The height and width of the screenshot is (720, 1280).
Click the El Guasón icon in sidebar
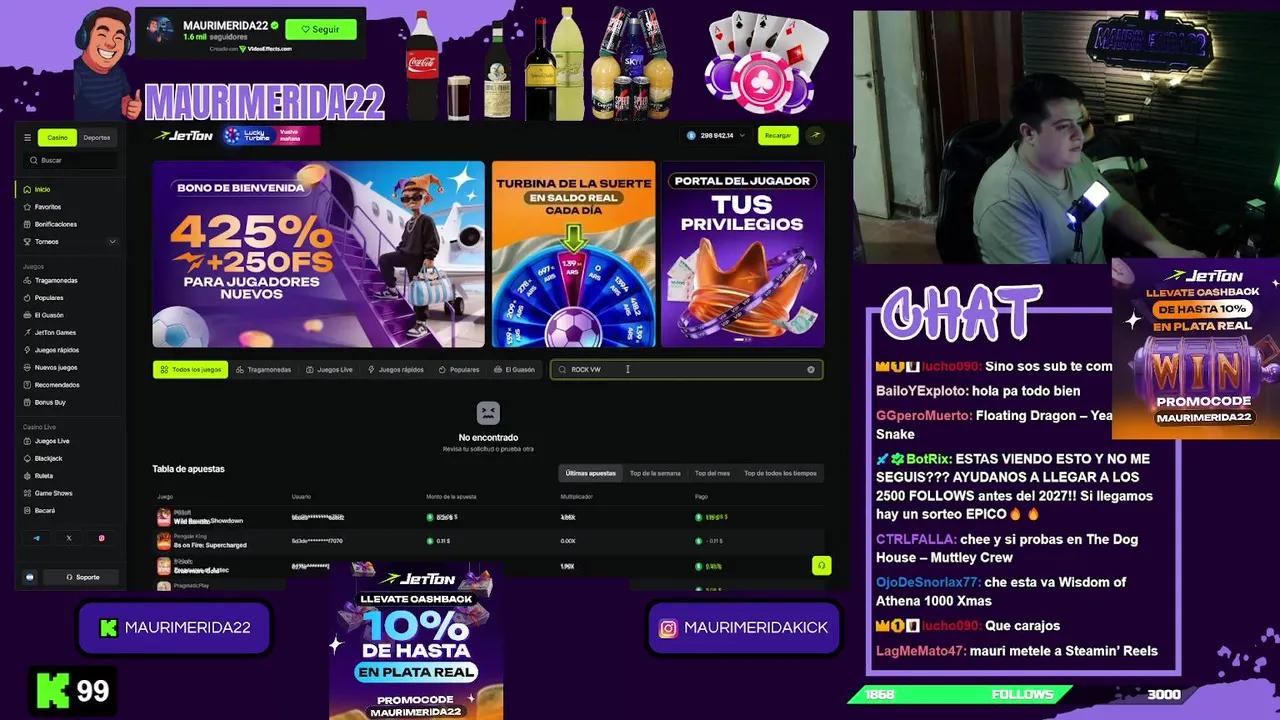27,315
